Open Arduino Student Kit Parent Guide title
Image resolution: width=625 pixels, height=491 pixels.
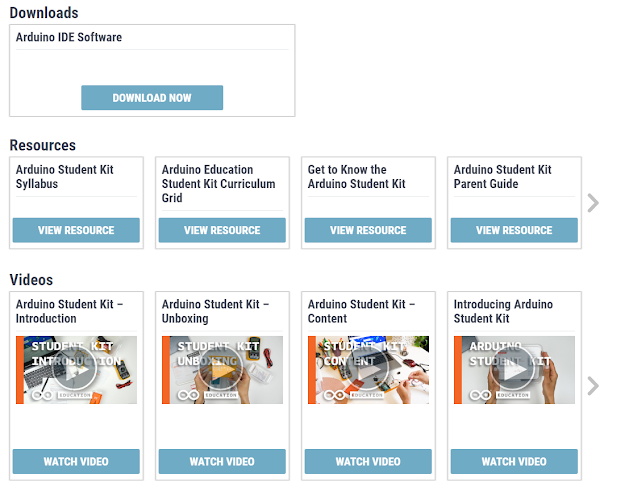pos(502,177)
